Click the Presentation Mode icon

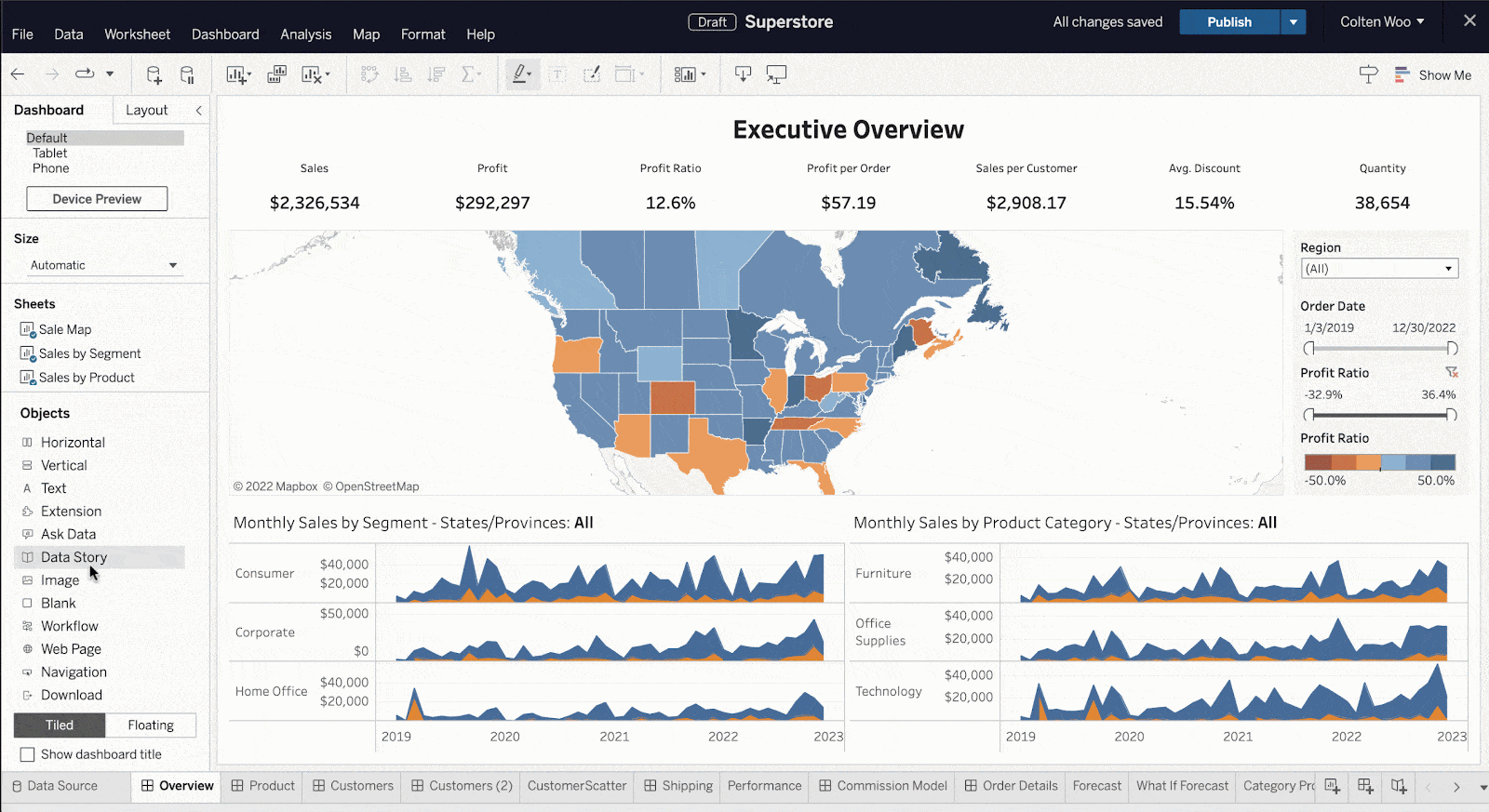click(x=776, y=74)
